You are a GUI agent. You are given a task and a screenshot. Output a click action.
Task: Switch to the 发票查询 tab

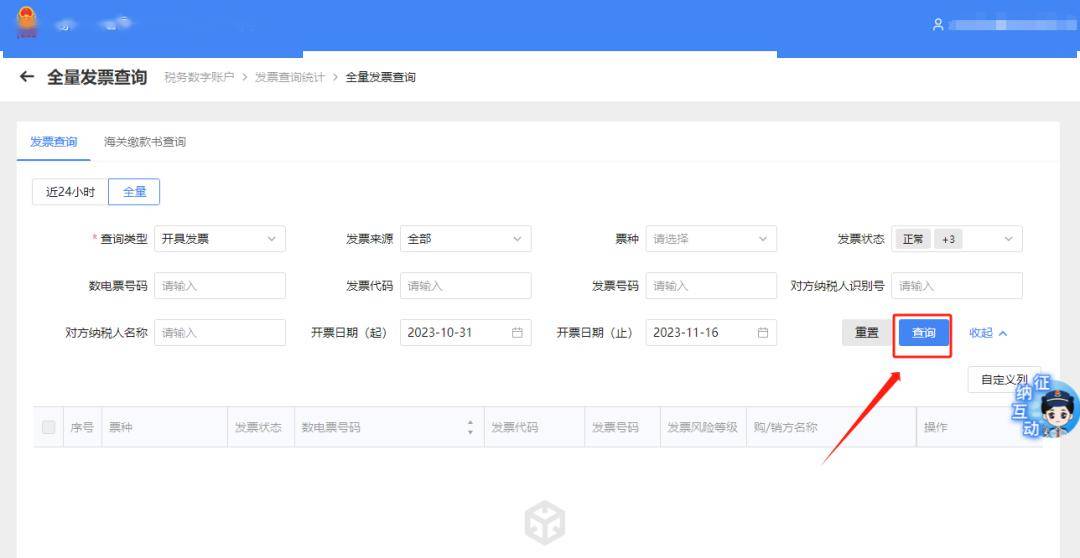54,142
